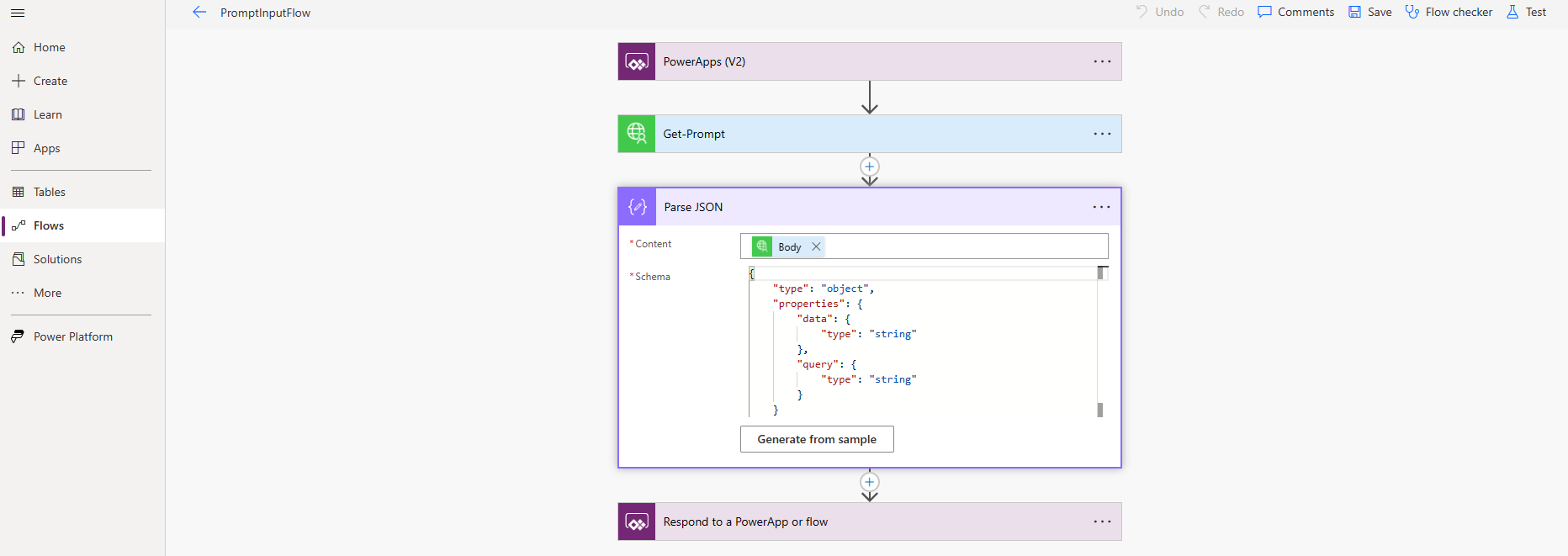This screenshot has height=556, width=1568.
Task: Insert step after Get-Prompt via plus
Action: tap(870, 167)
